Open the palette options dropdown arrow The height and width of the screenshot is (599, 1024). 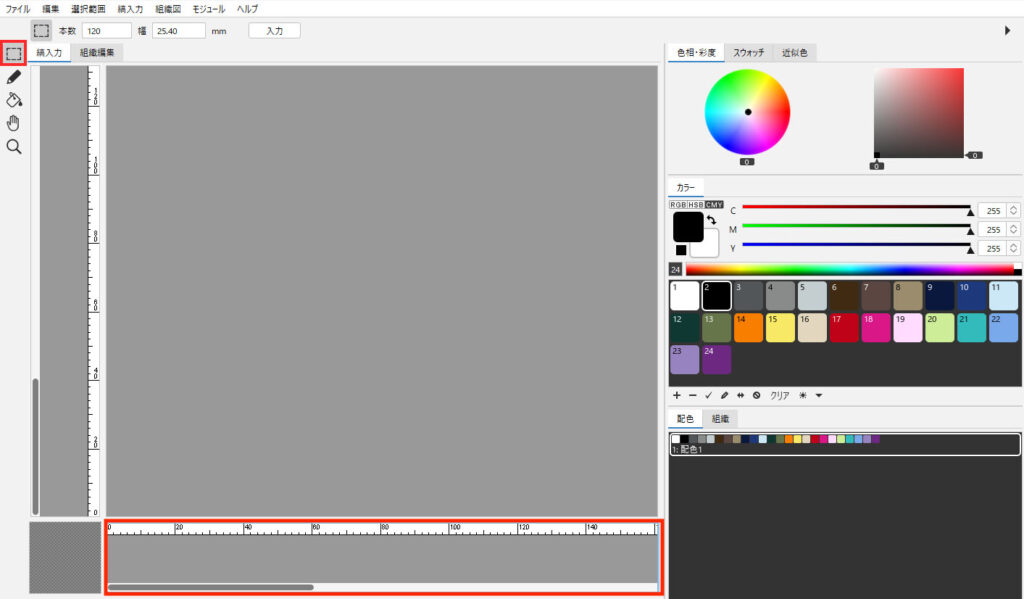click(x=819, y=395)
